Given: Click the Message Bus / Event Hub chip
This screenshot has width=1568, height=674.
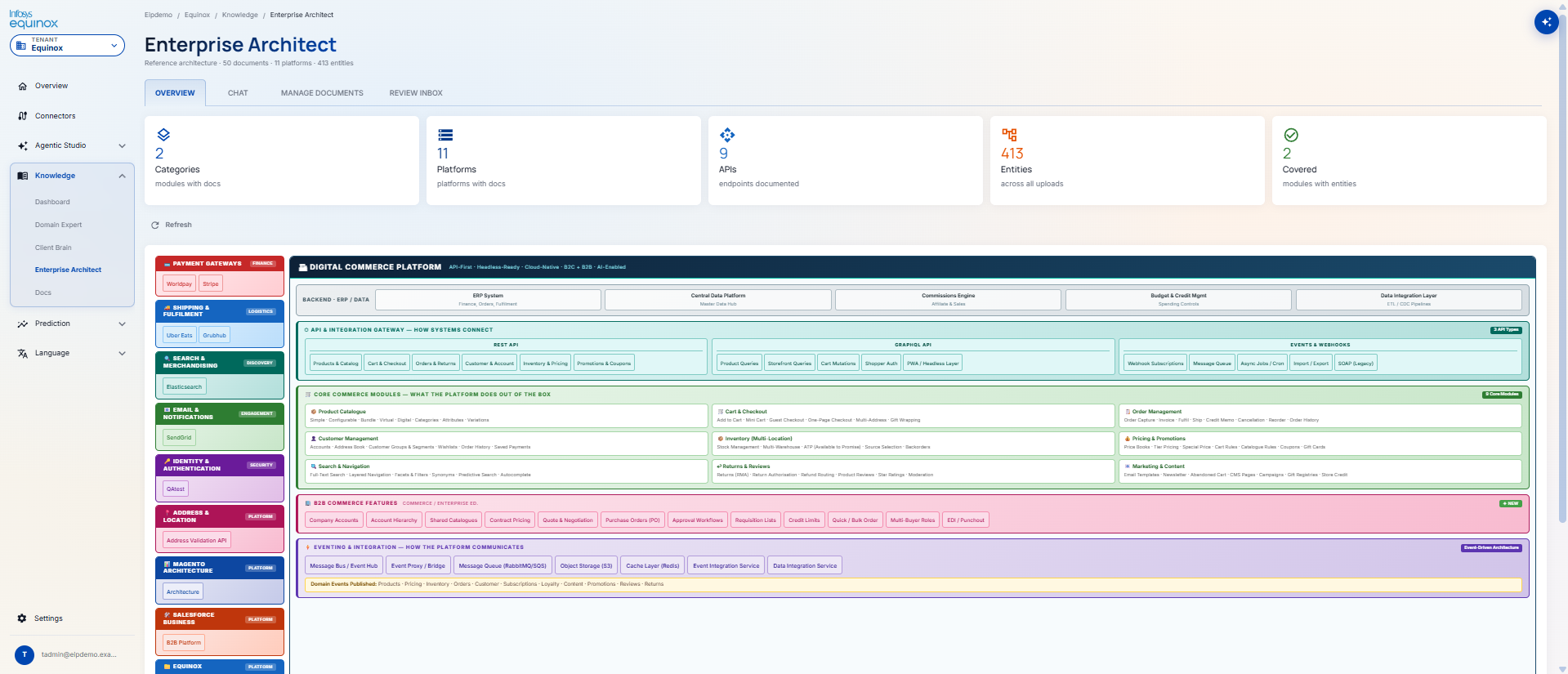Looking at the screenshot, I should point(344,565).
